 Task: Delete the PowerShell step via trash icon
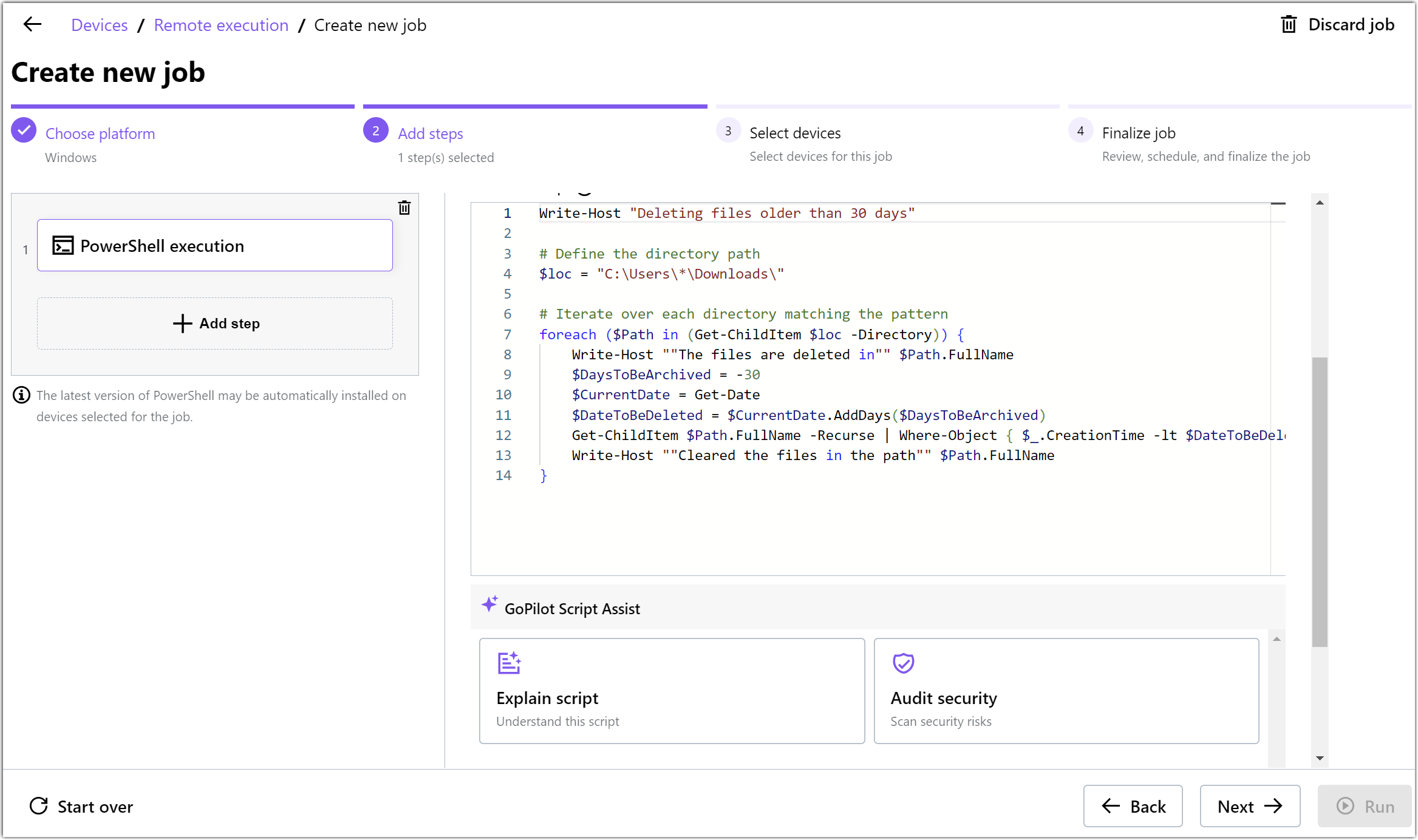(404, 208)
